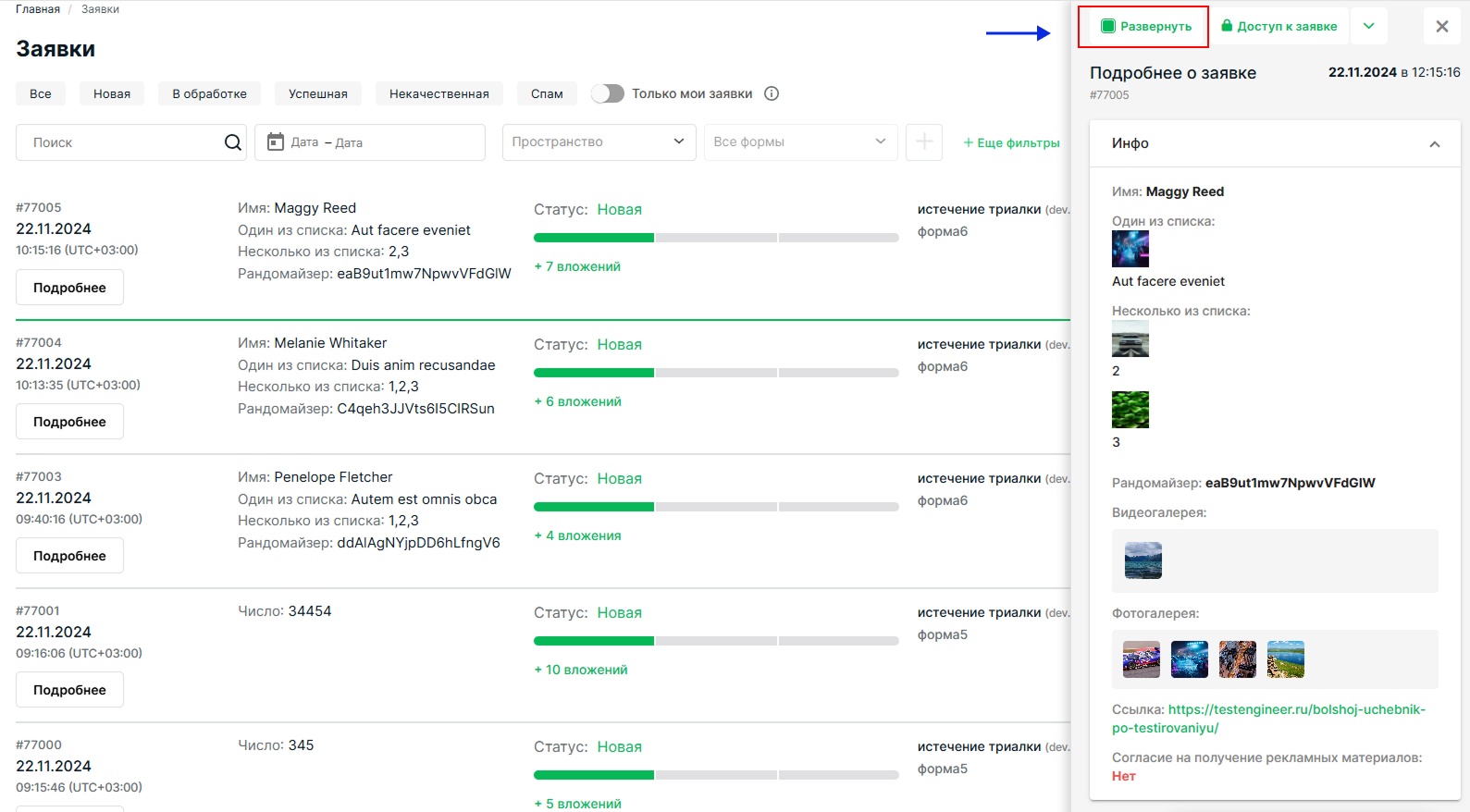1470x812 pixels.
Task: Click форма5 label of request #77001
Action: click(x=943, y=634)
